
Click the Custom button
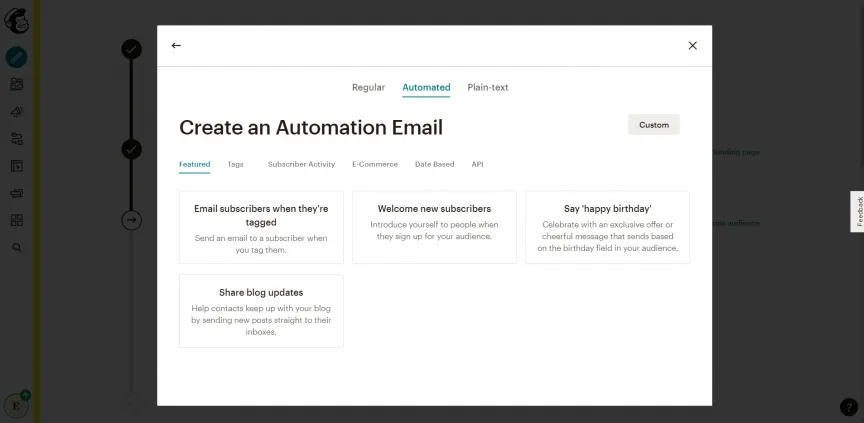[654, 124]
